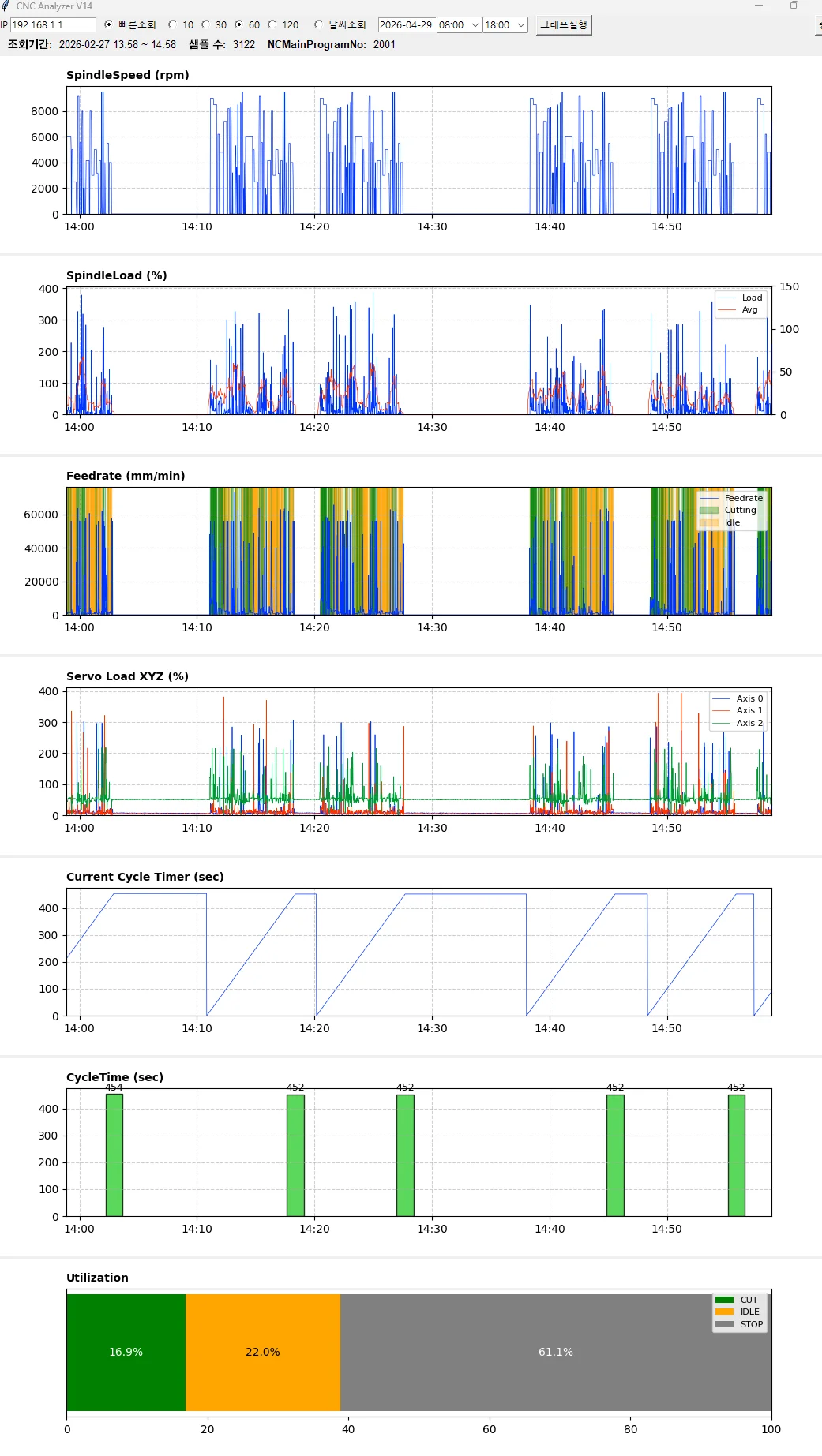Click the 454 cycle time bar

point(114,1155)
